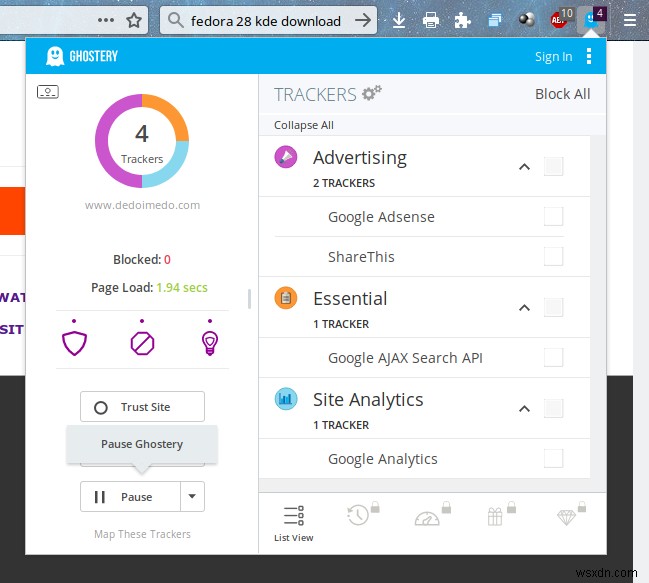Collapse the Essential category chevron

click(524, 307)
